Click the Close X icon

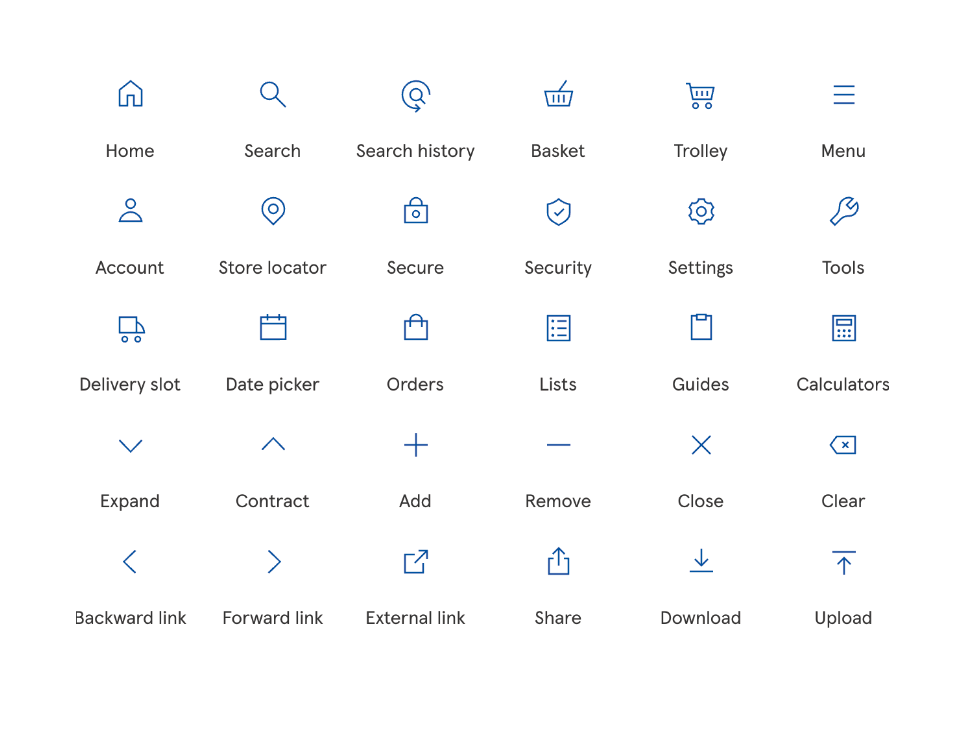click(x=701, y=445)
